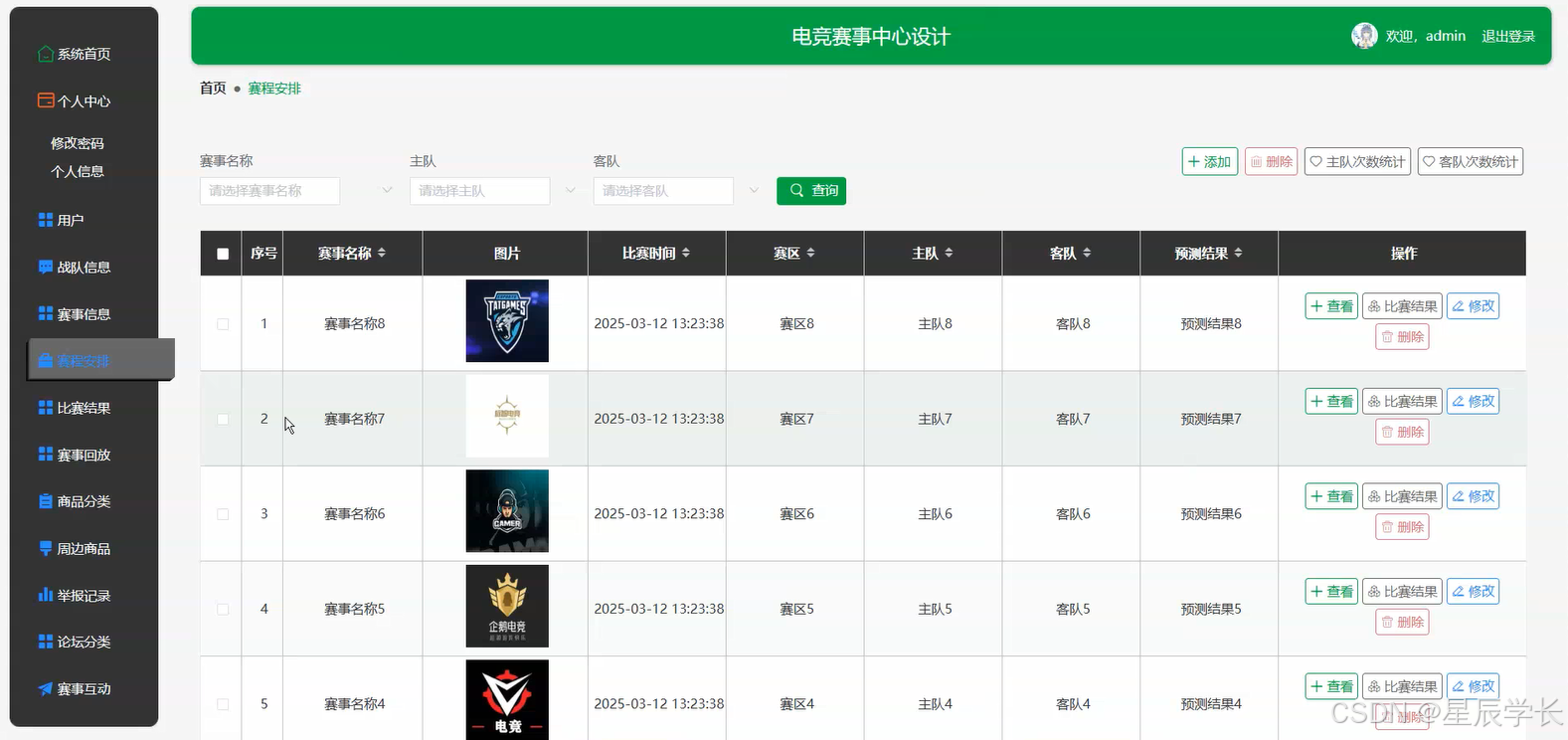Click 删除 button for 赛事名称5
Viewport: 1568px width, 740px height.
(1402, 622)
